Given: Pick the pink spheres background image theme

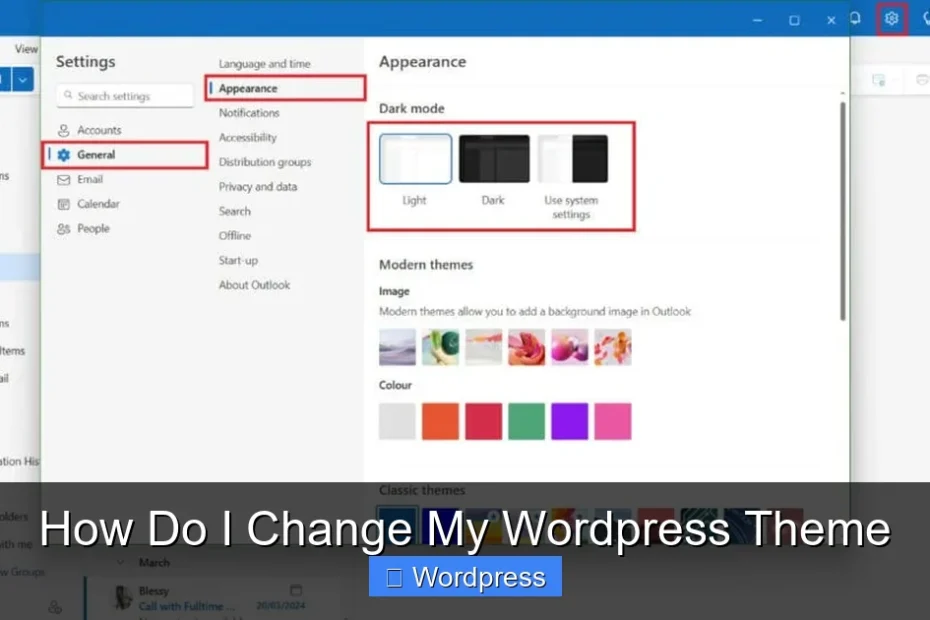Looking at the screenshot, I should tap(569, 347).
